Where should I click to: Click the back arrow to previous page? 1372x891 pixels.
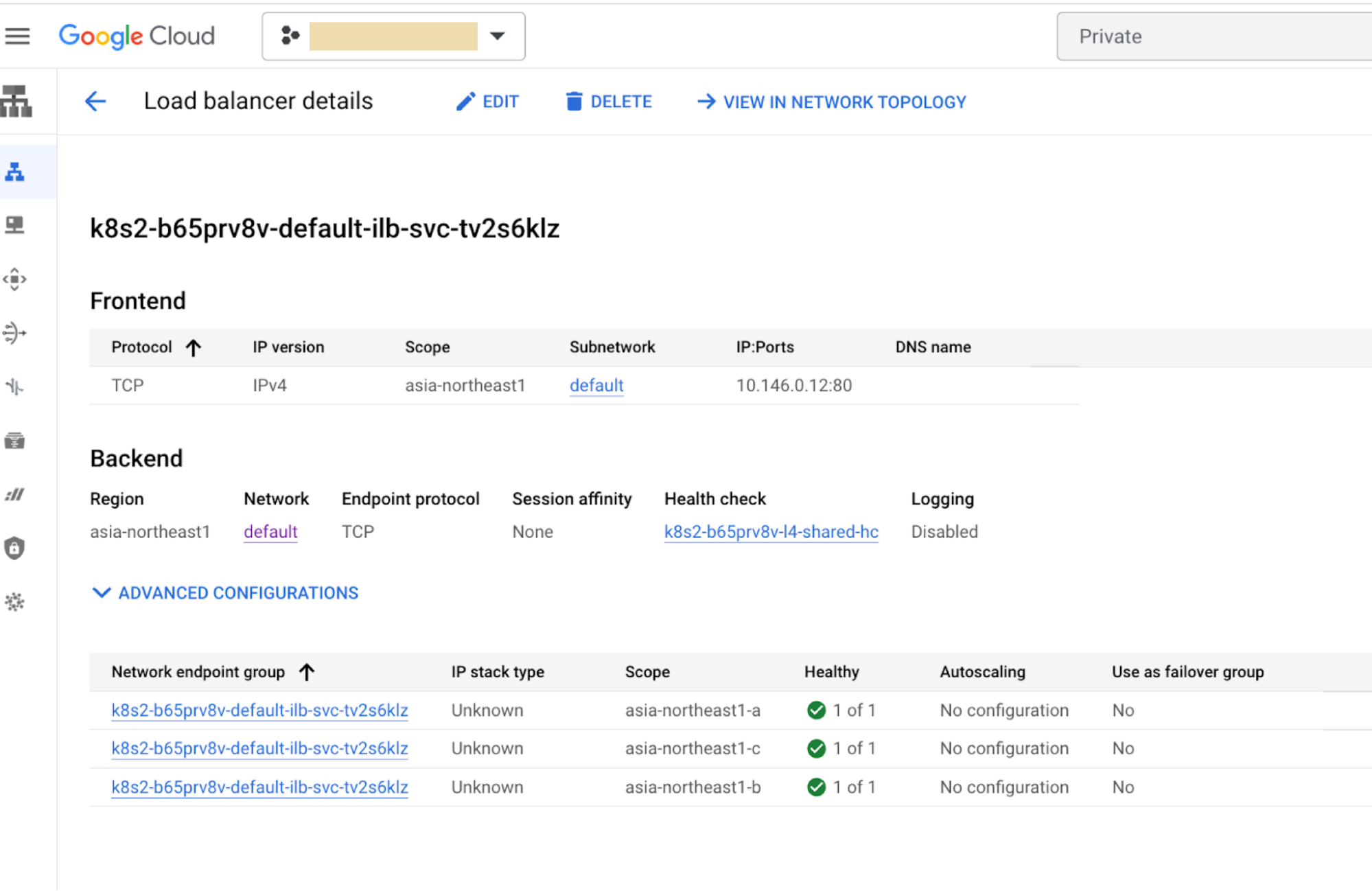[x=95, y=102]
